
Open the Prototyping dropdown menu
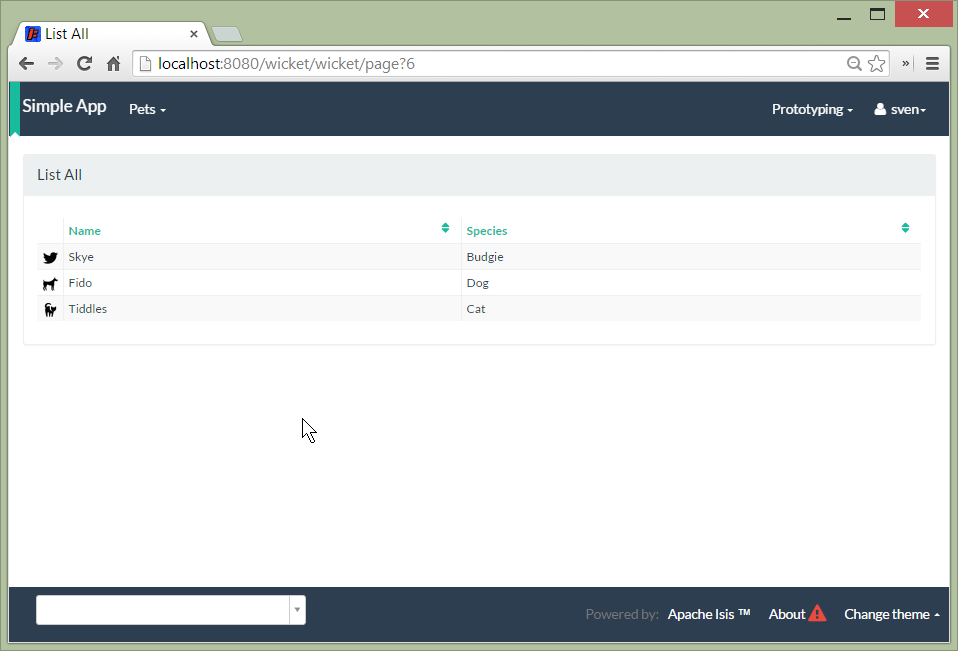[812, 109]
